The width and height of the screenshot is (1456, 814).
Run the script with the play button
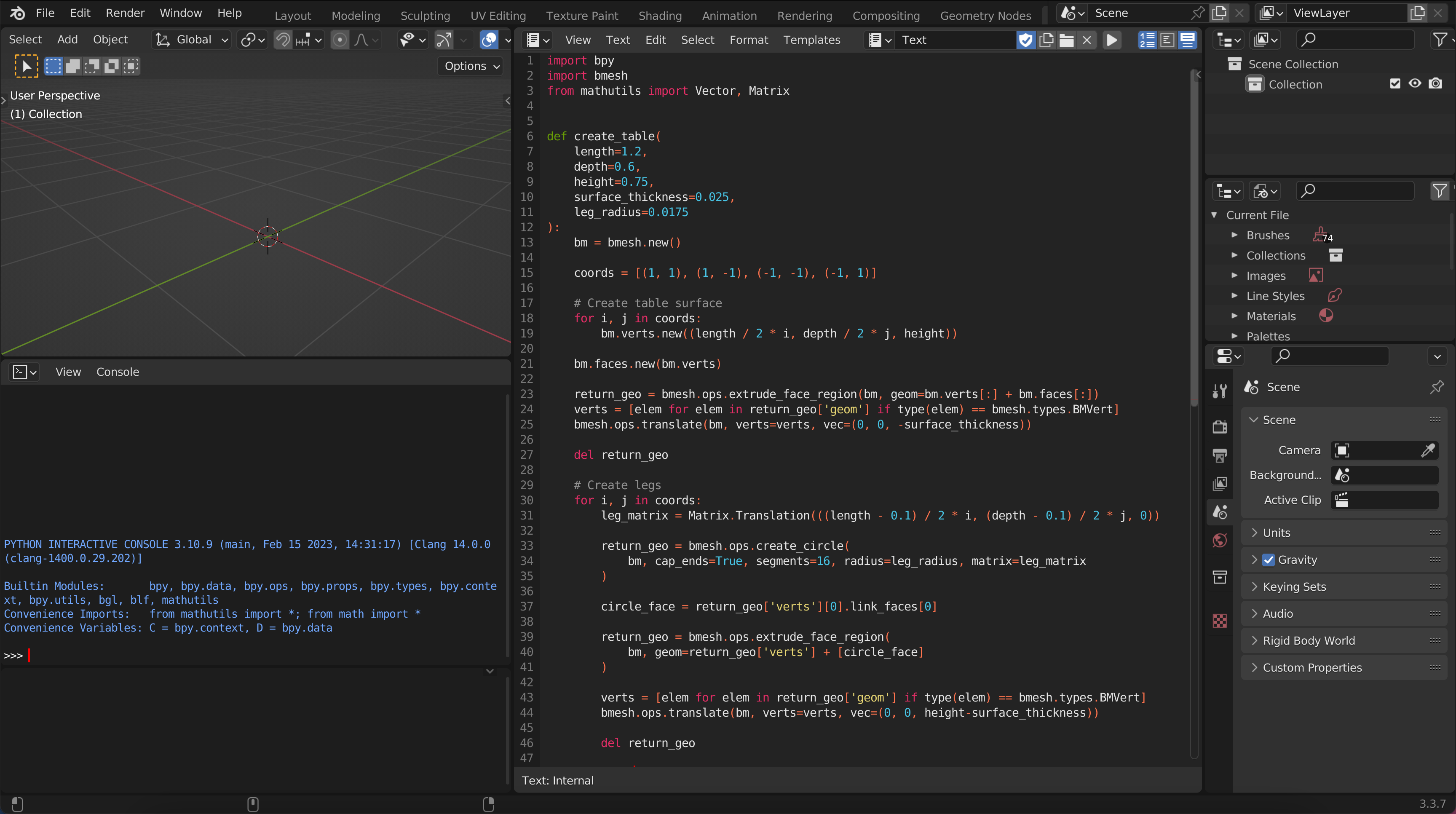tap(1112, 40)
